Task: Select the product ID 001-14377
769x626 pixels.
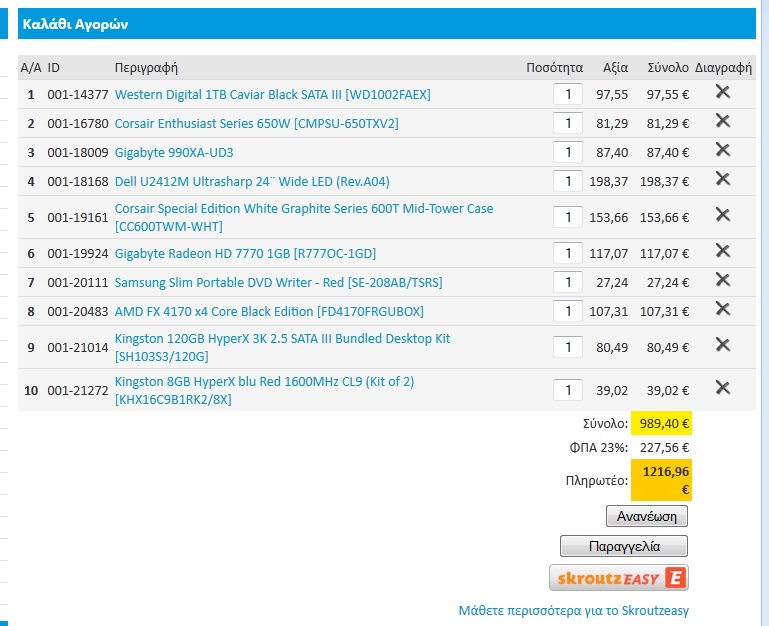Action: [77, 95]
